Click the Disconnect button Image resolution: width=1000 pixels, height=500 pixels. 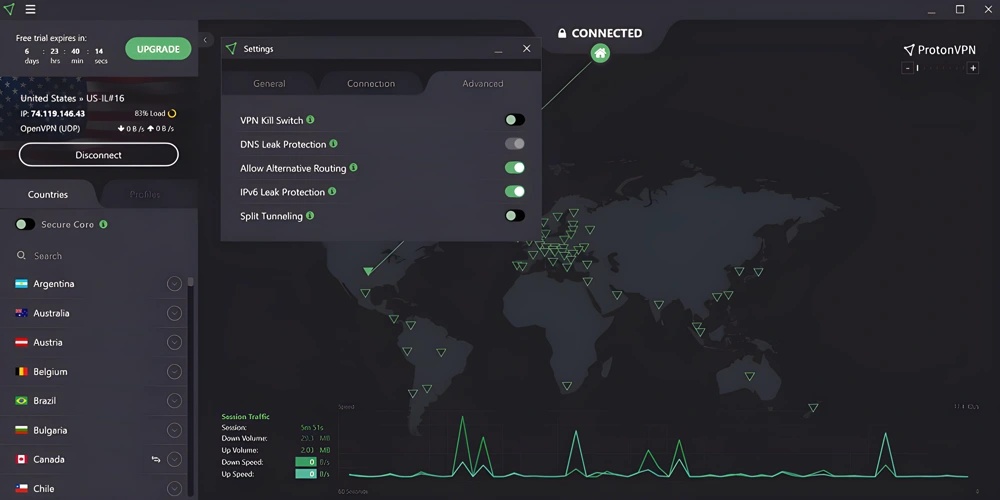(99, 155)
